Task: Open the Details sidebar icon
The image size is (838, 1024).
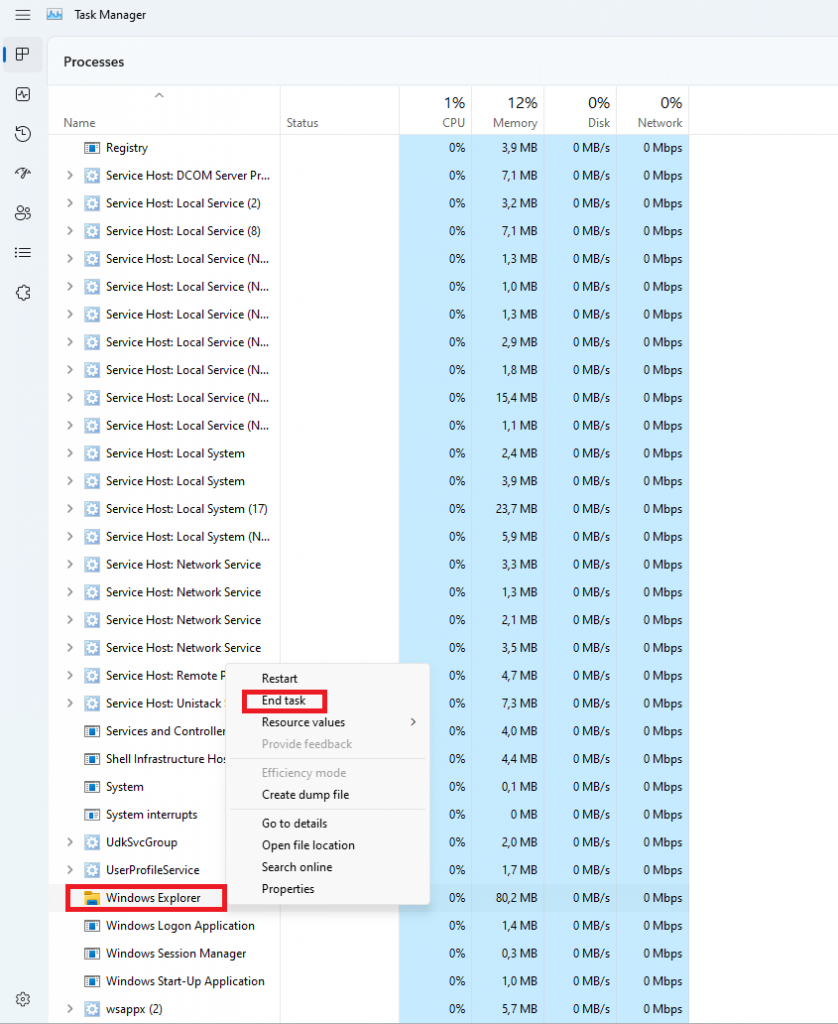Action: point(23,253)
